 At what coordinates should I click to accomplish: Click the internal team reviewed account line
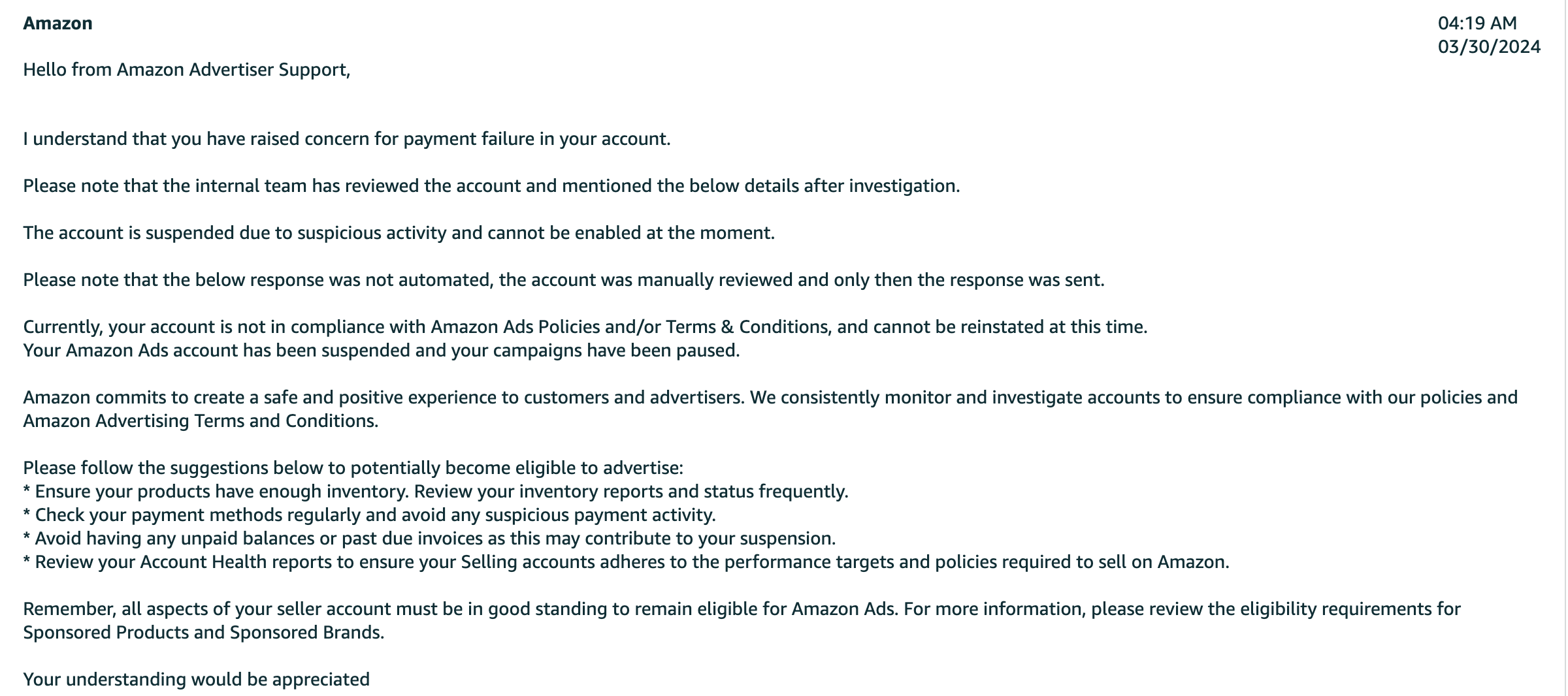pos(491,186)
